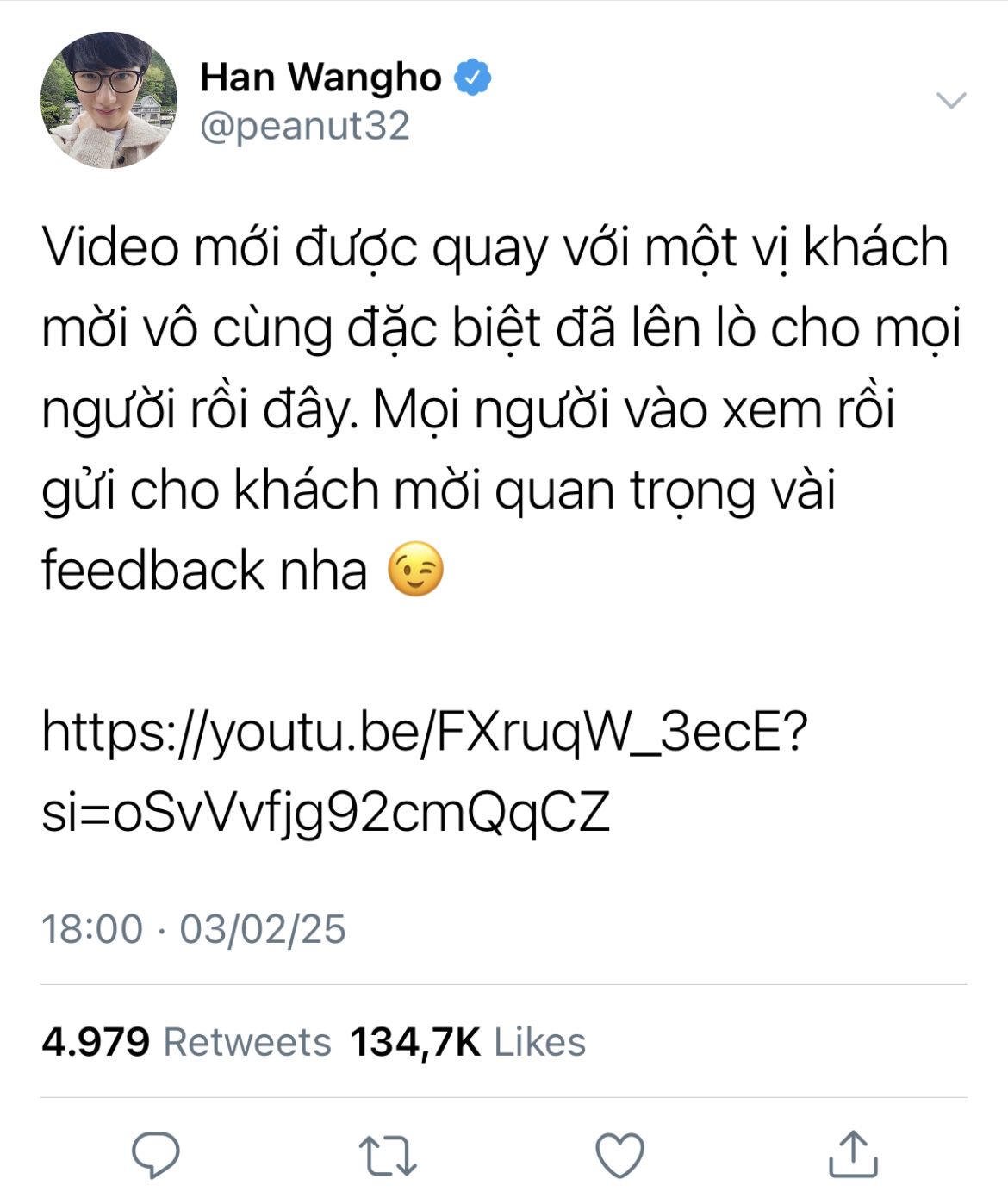
Task: Click the winking face emoji
Action: (416, 570)
